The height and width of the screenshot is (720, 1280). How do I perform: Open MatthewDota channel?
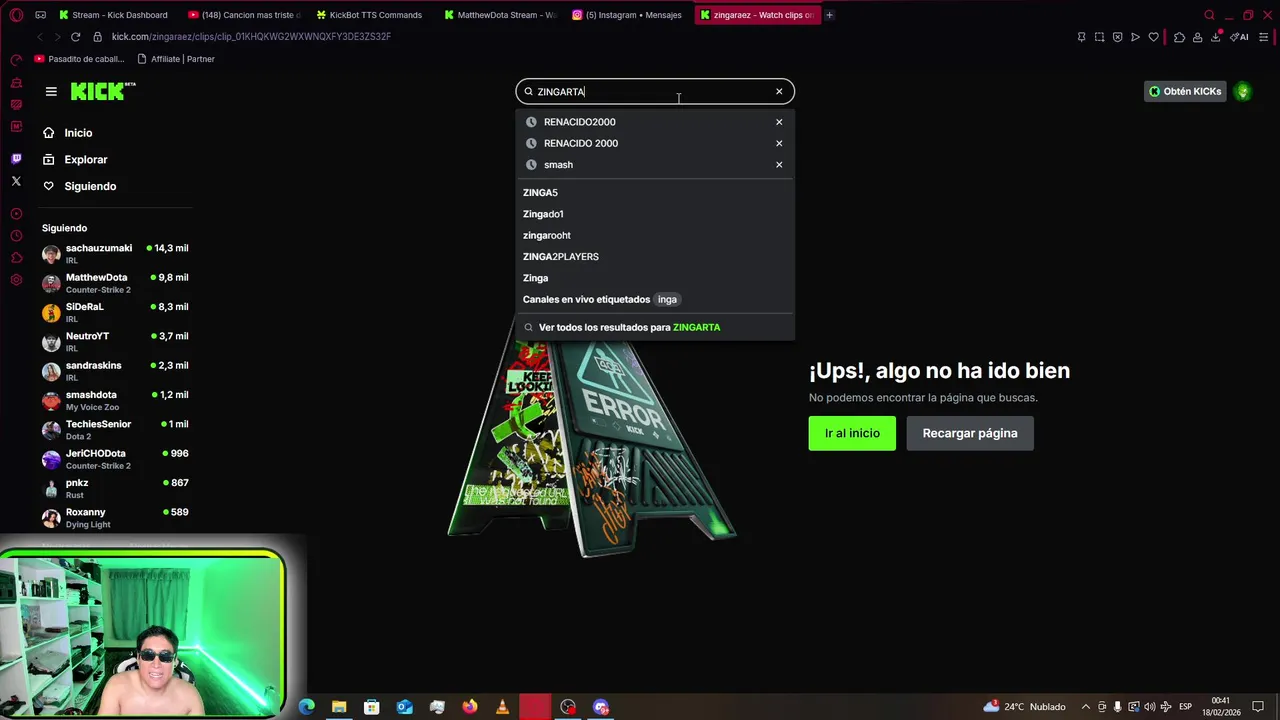(x=115, y=283)
